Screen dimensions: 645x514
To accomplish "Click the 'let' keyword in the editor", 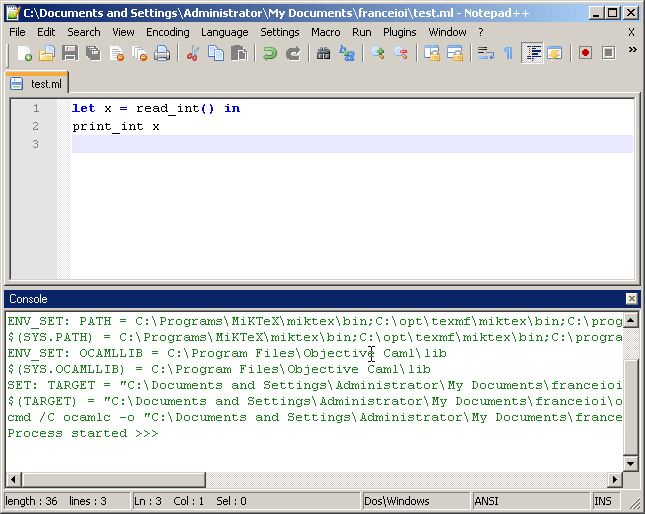I will pyautogui.click(x=84, y=108).
